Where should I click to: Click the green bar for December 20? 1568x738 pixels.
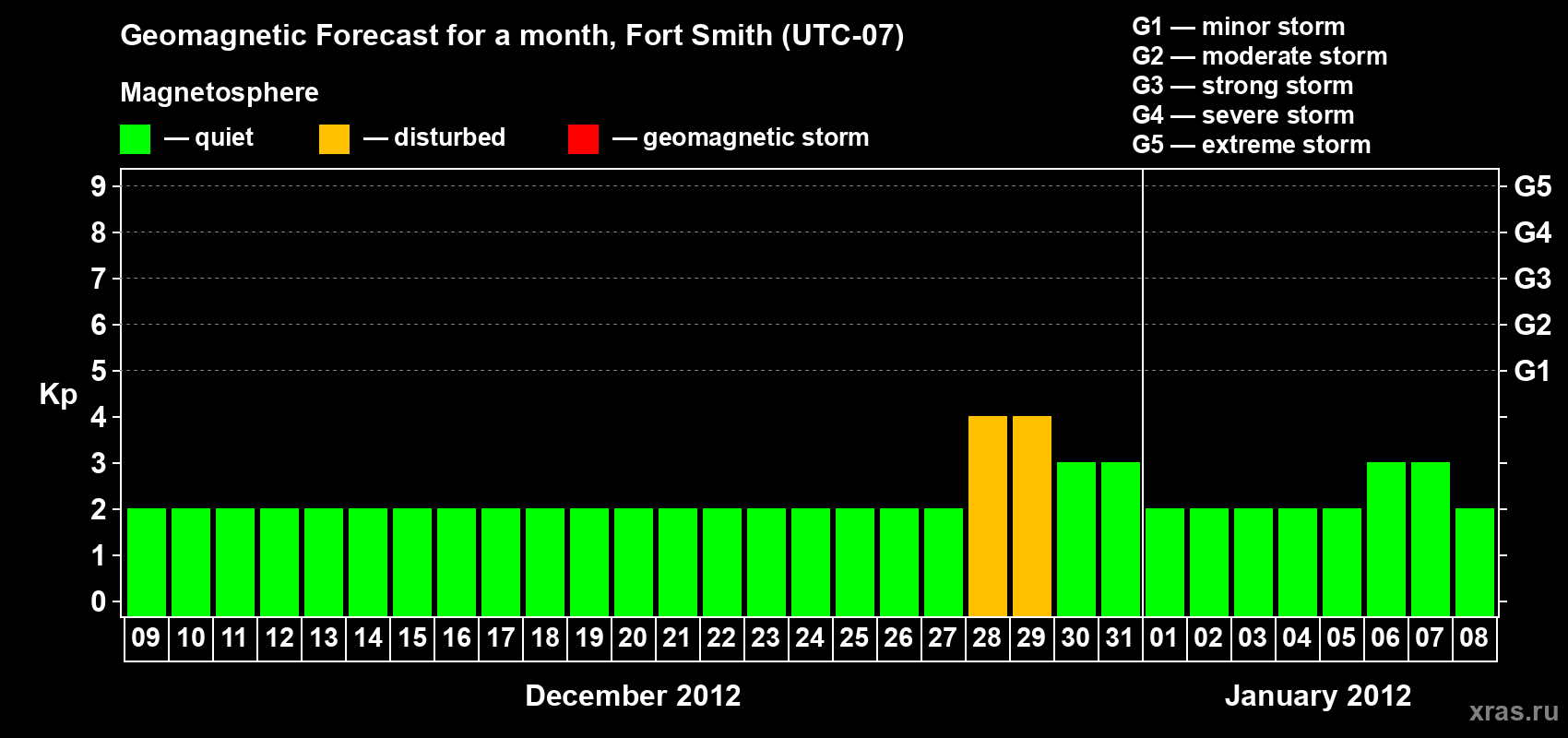tap(634, 562)
